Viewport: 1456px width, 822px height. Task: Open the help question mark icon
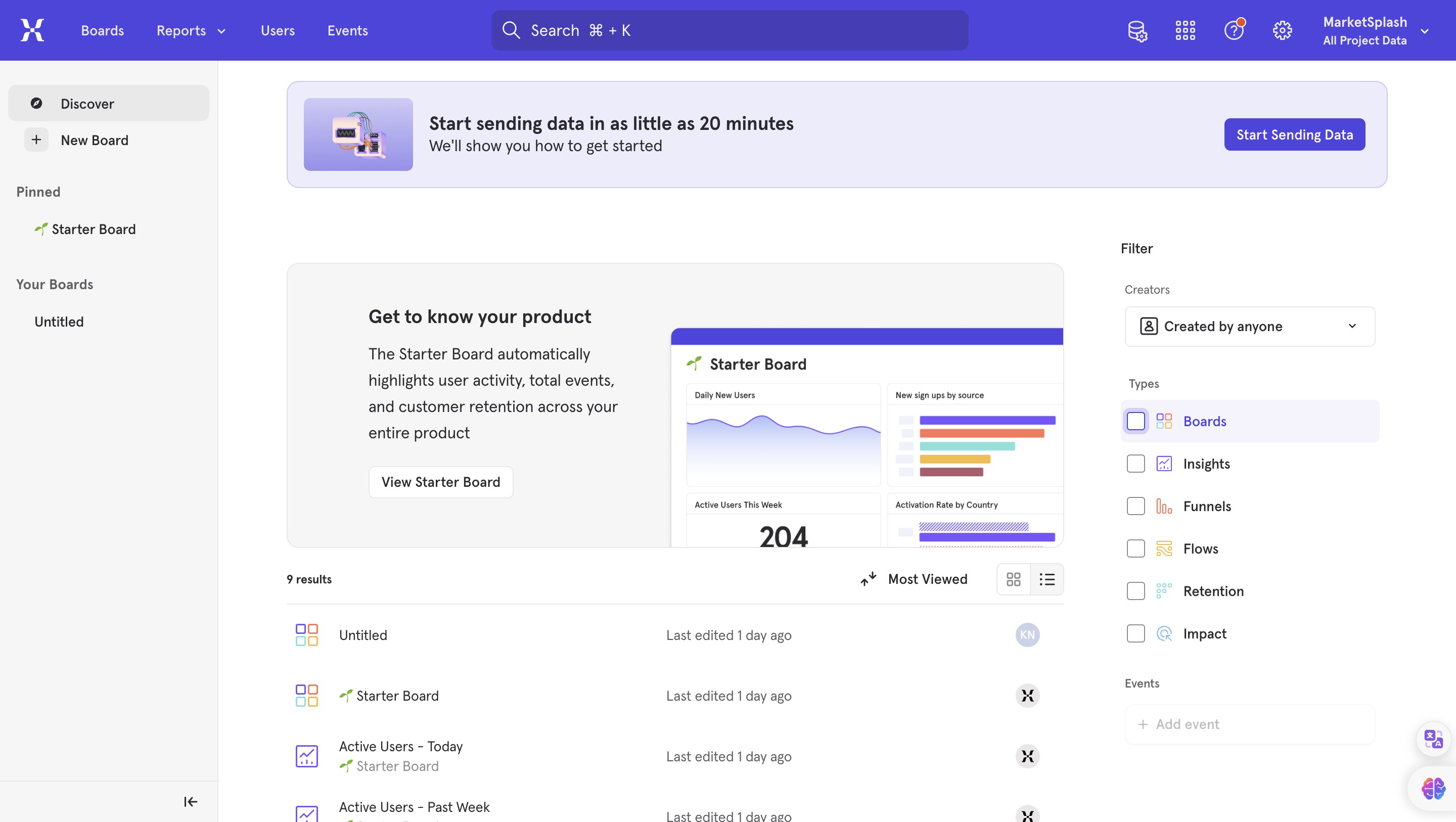coord(1234,30)
